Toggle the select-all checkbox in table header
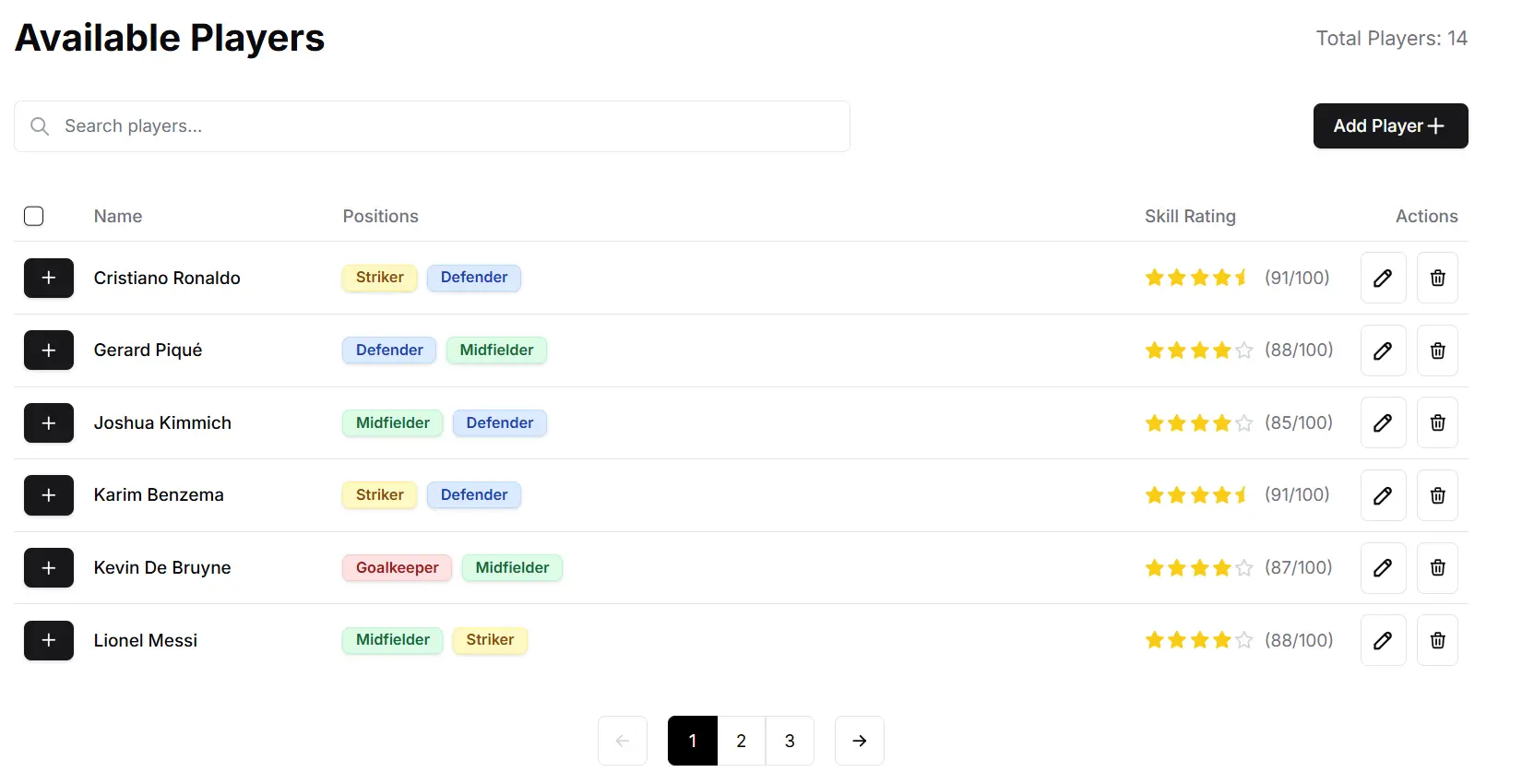This screenshot has width=1534, height=784. click(34, 216)
